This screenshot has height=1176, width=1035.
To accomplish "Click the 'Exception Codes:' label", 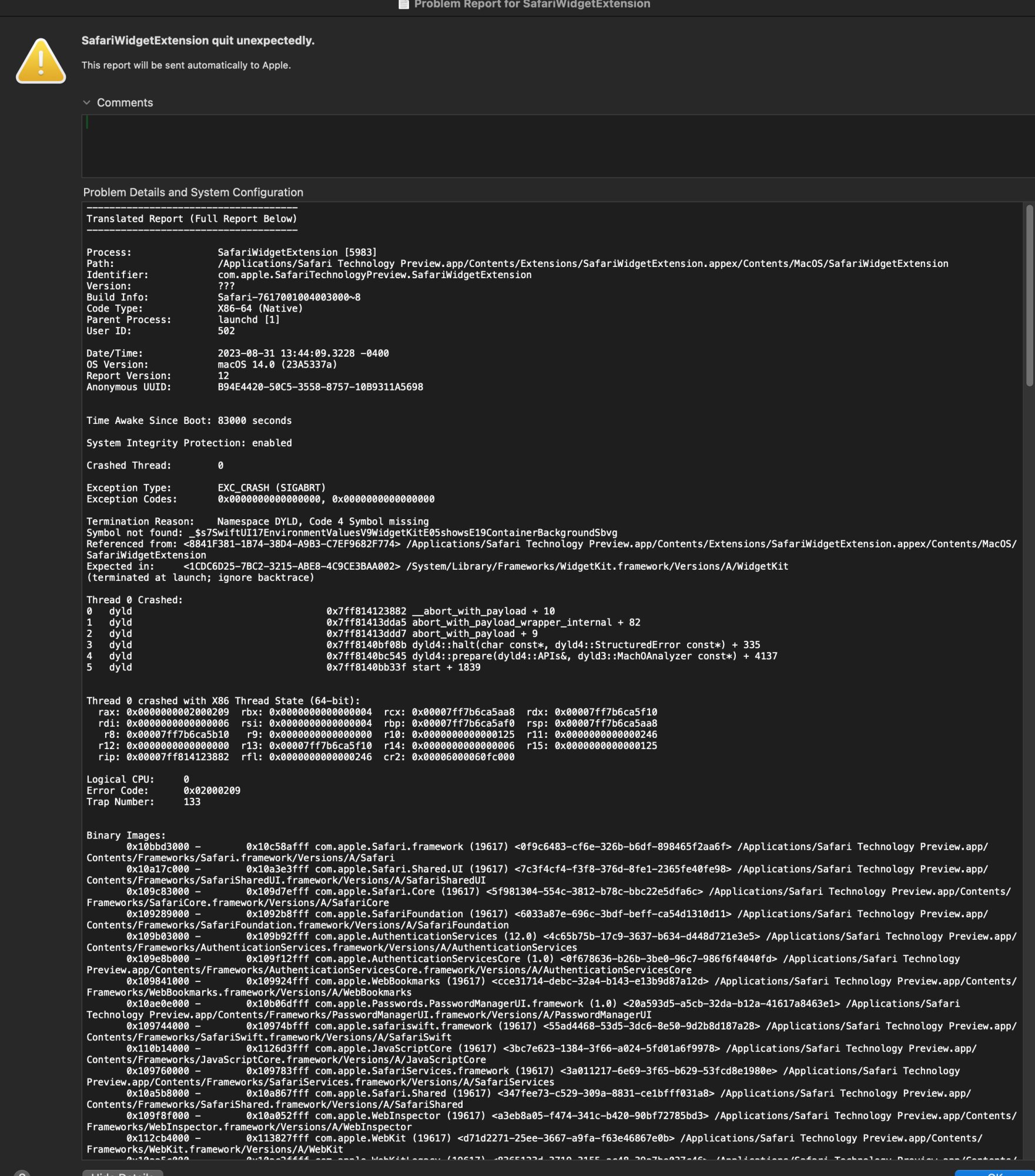I will click(132, 499).
